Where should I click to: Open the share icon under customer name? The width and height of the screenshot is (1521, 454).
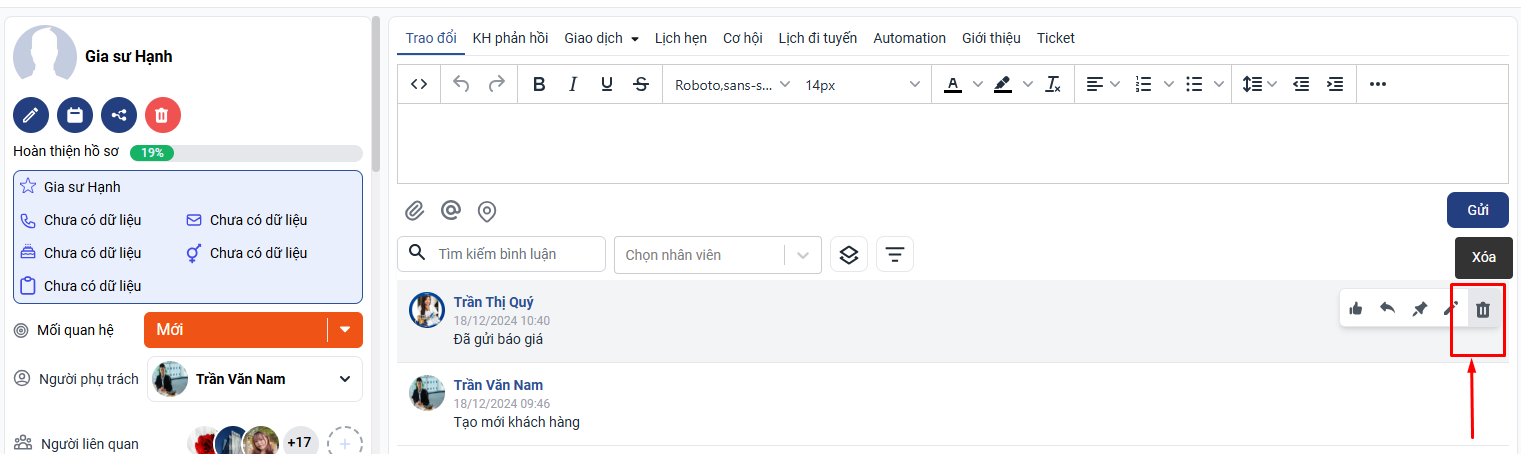[x=119, y=115]
